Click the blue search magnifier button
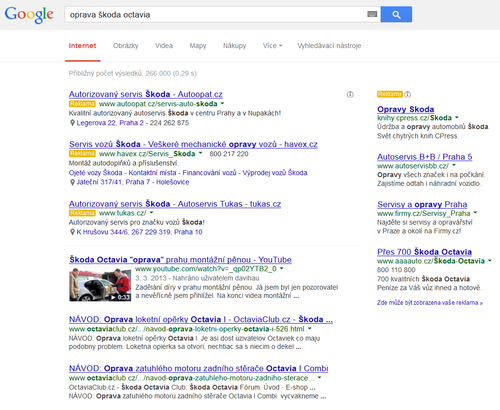 coord(396,14)
